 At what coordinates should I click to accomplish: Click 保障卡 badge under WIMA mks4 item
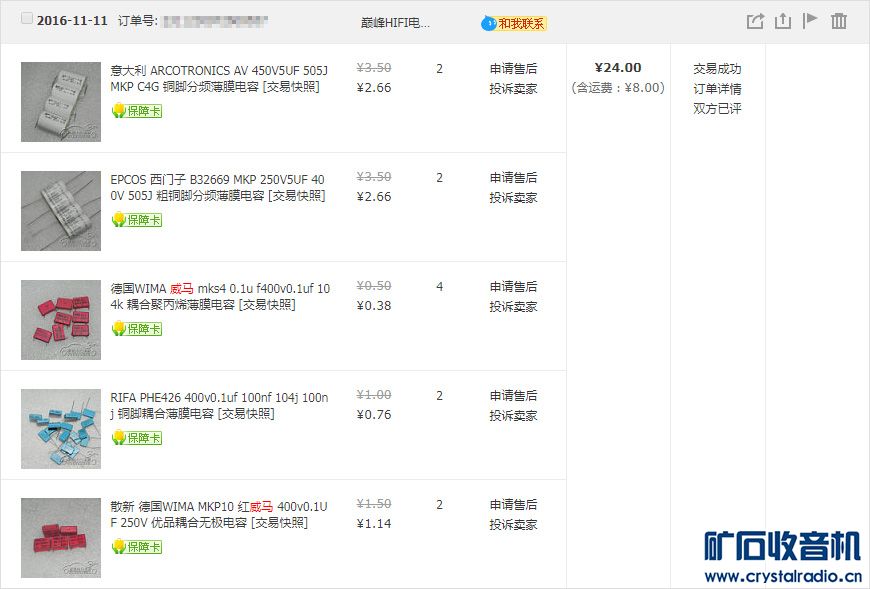coord(137,329)
